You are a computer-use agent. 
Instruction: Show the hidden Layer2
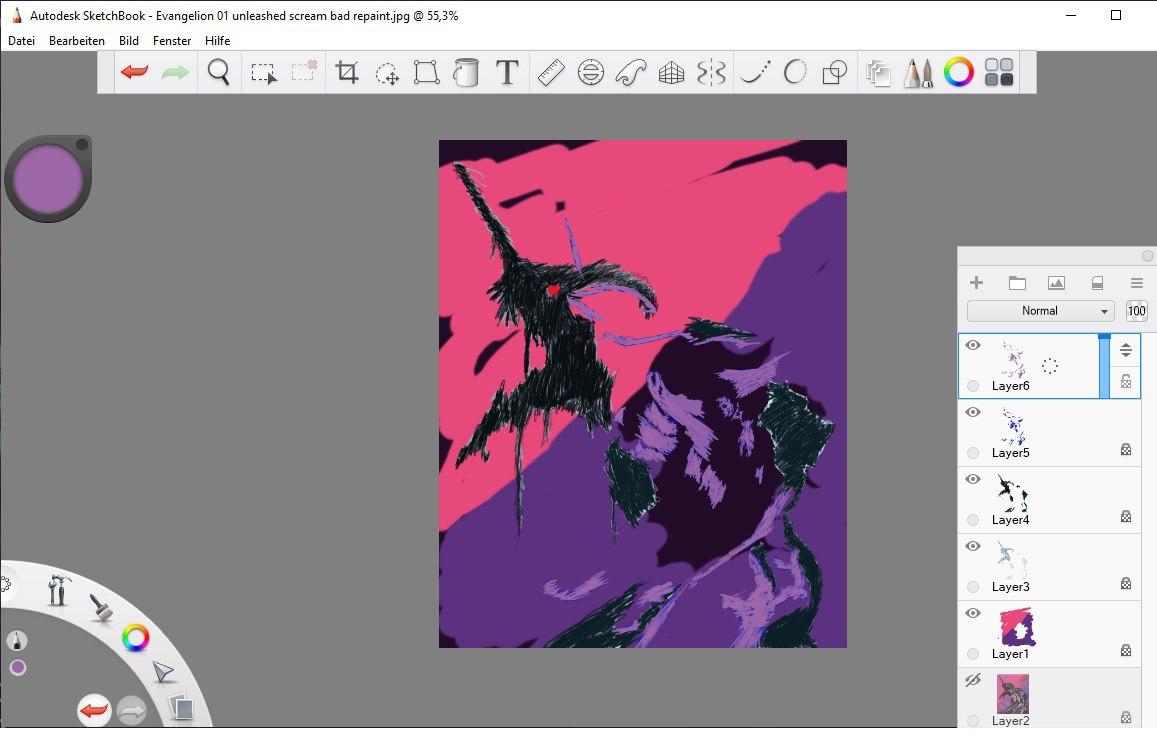[973, 680]
